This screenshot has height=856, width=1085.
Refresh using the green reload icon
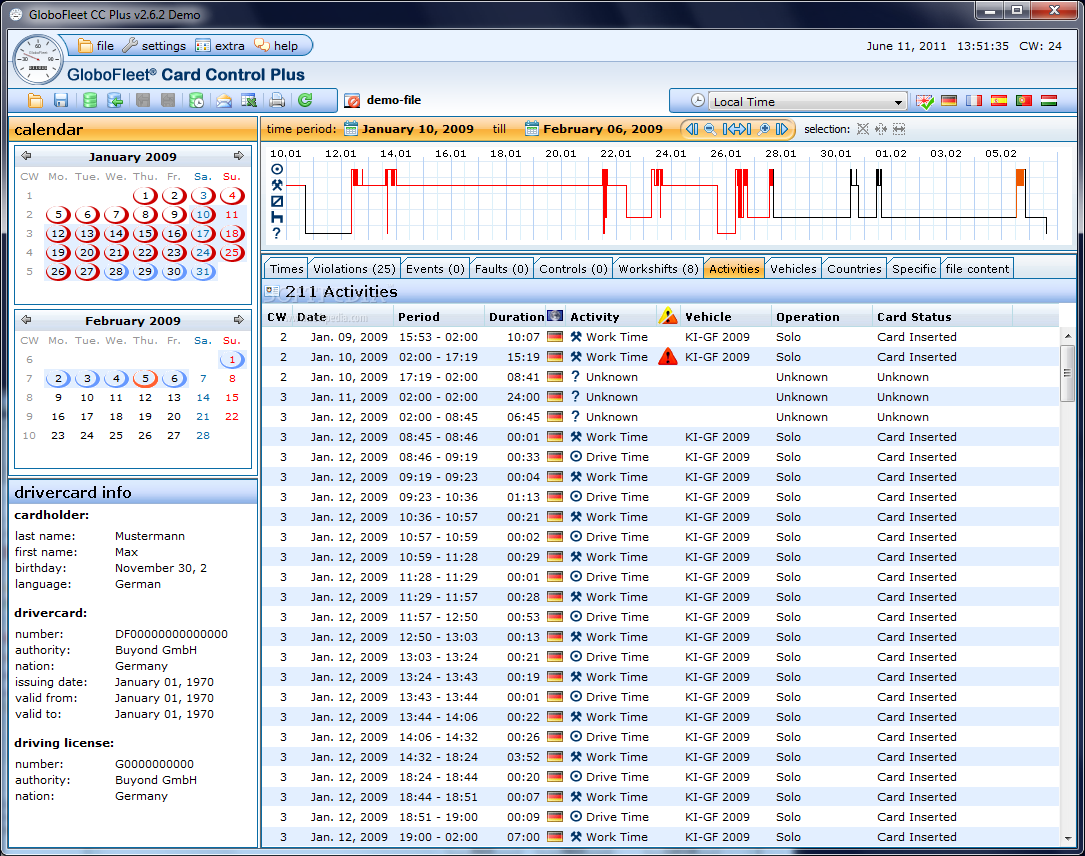[305, 101]
